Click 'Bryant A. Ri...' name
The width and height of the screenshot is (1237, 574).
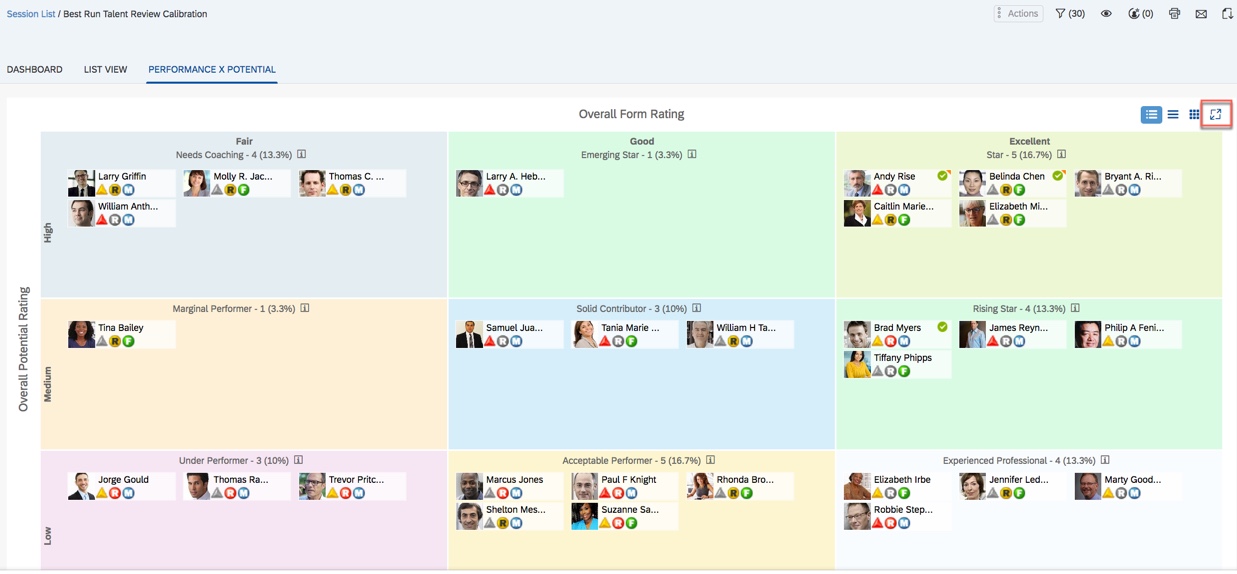click(x=1133, y=176)
